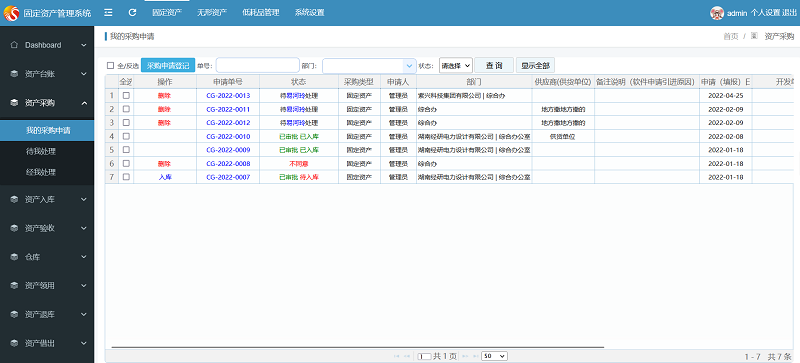Open the 状态 请选择 status dropdown

coord(456,65)
